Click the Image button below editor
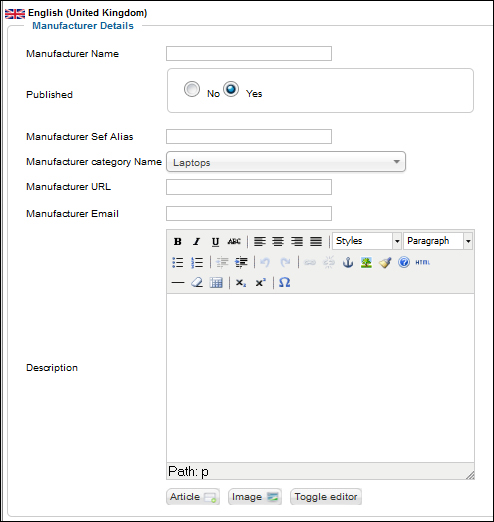Viewport: 494px width, 522px height. click(x=255, y=497)
